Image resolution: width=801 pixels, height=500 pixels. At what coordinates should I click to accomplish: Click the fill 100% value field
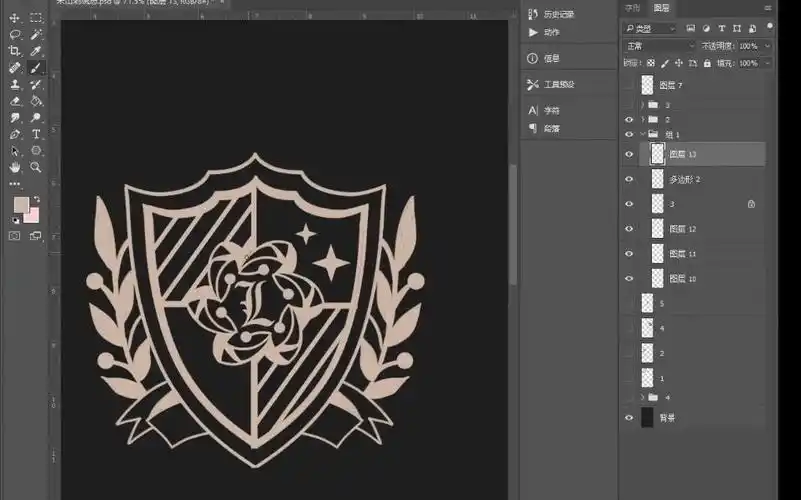pos(749,63)
